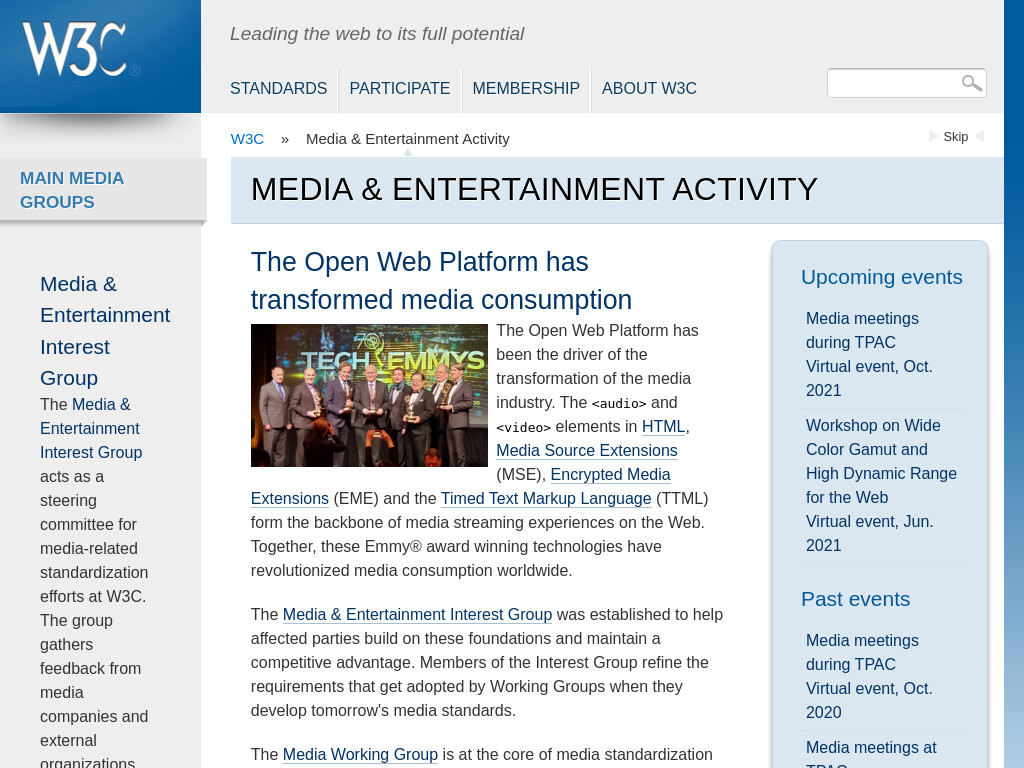
Task: Click the left-pointing arrow after Skip
Action: (x=979, y=136)
